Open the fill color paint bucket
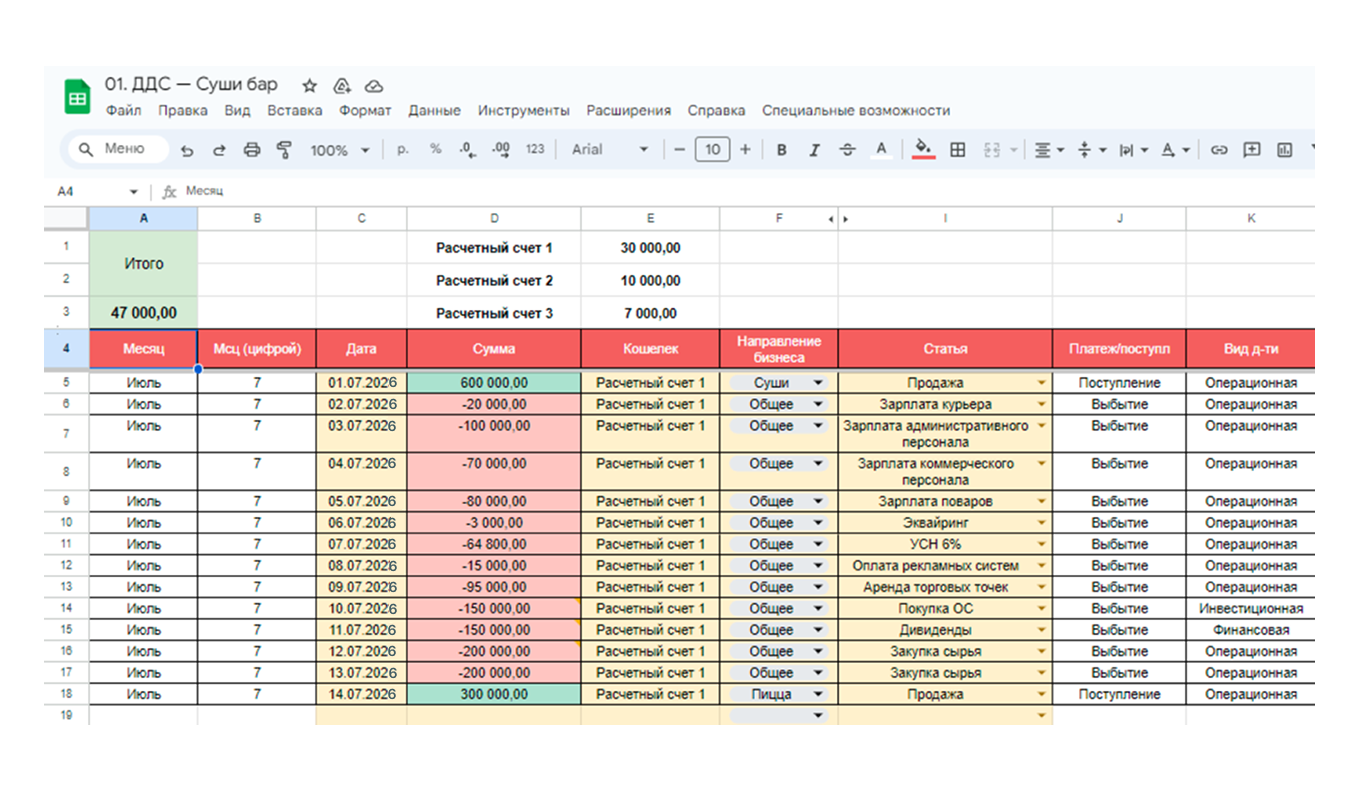The image size is (1360, 791). 923,149
